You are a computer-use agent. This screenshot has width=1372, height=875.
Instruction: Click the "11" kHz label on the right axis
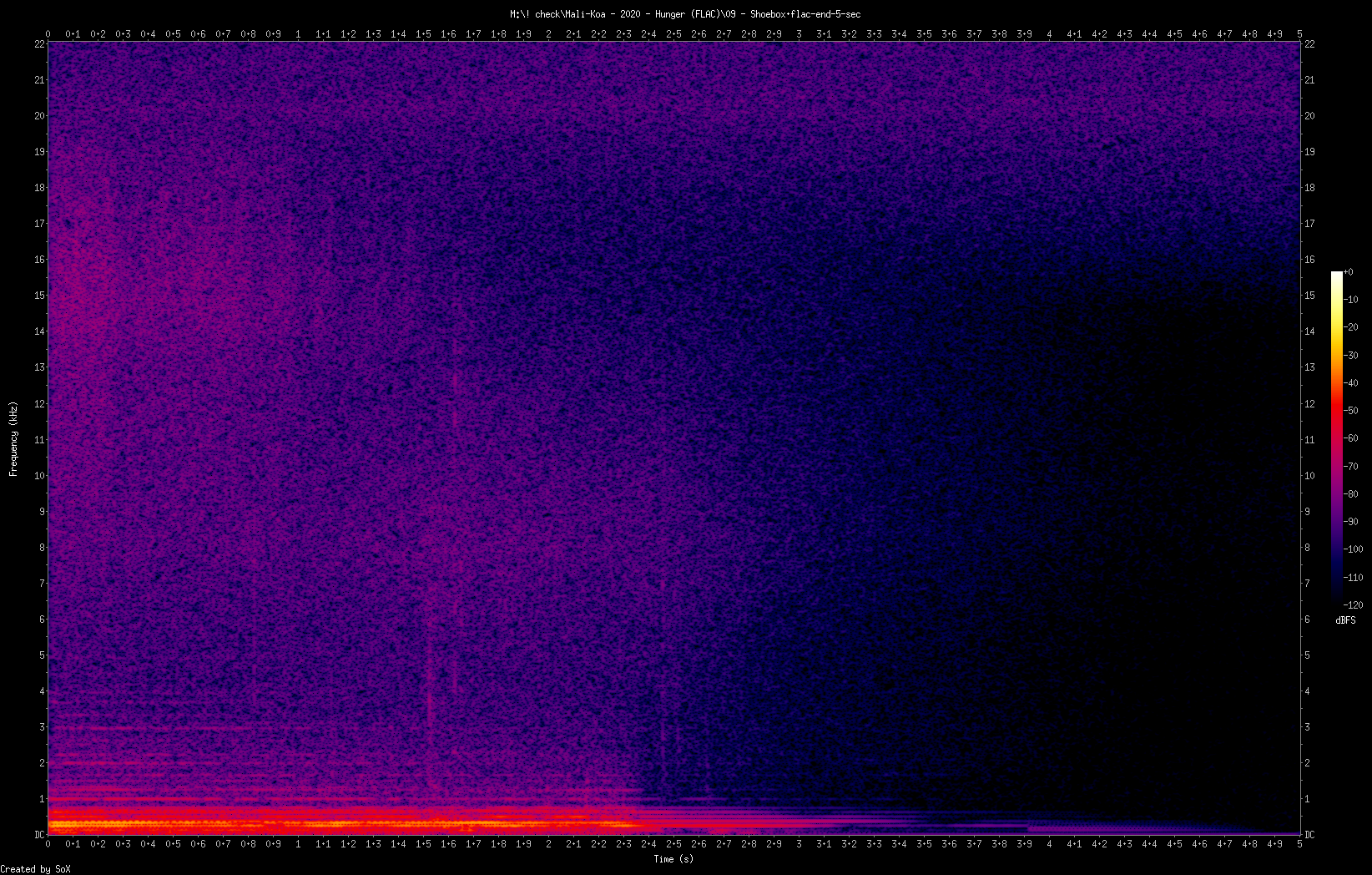1310,440
